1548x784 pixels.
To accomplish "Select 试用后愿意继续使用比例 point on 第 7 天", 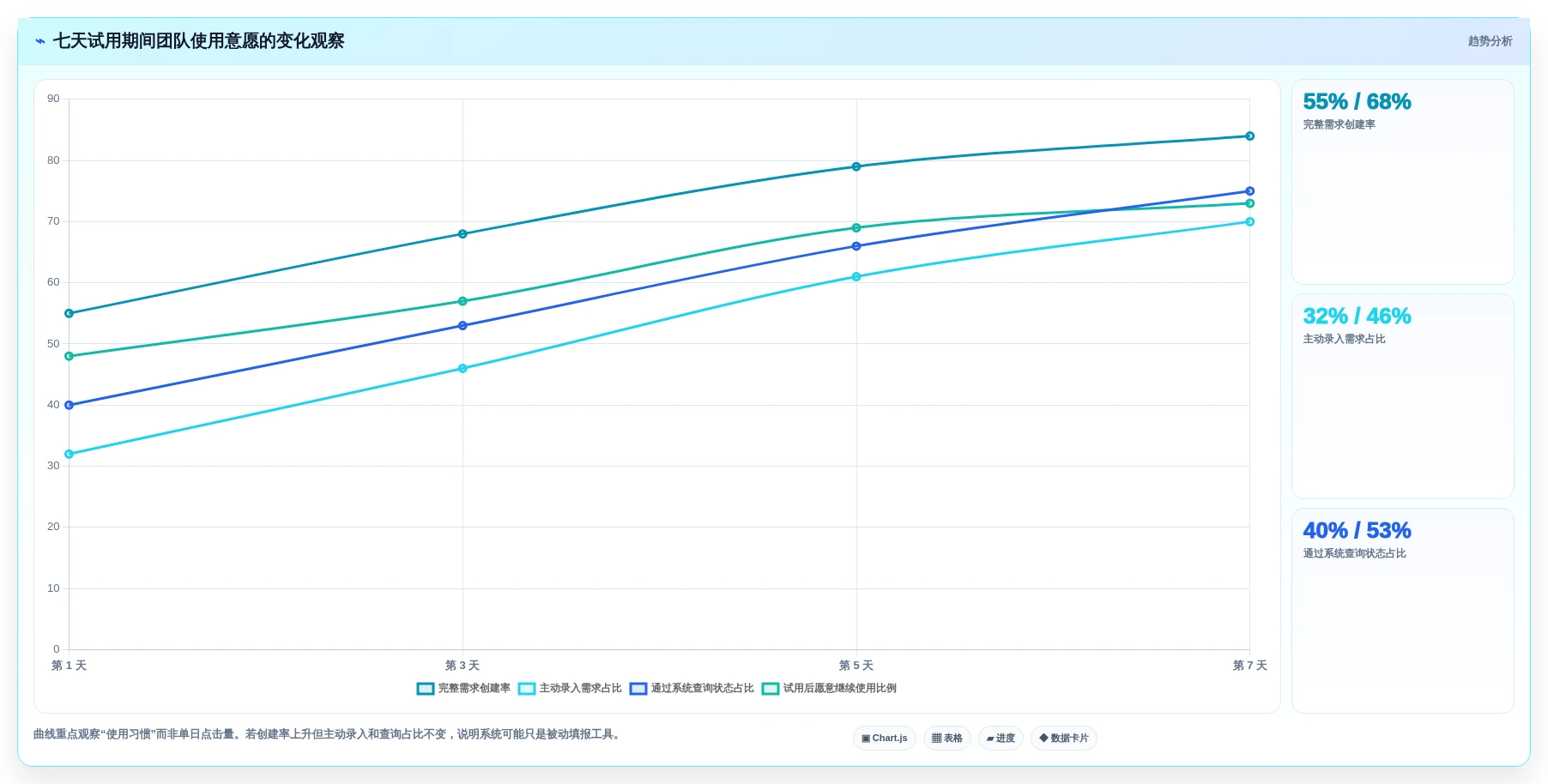I will pos(1249,203).
